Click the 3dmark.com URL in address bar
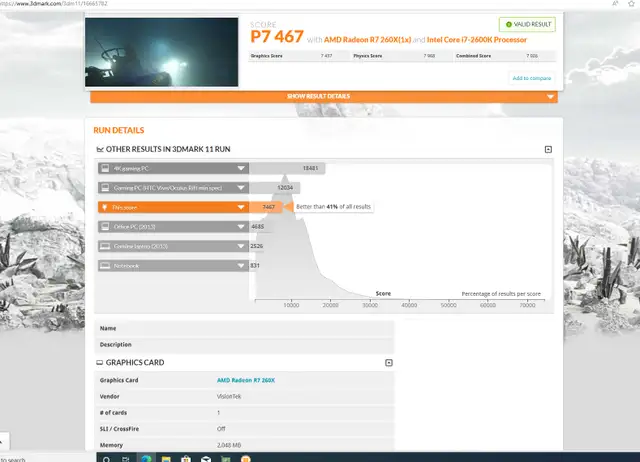This screenshot has height=462, width=640. [x=54, y=4]
